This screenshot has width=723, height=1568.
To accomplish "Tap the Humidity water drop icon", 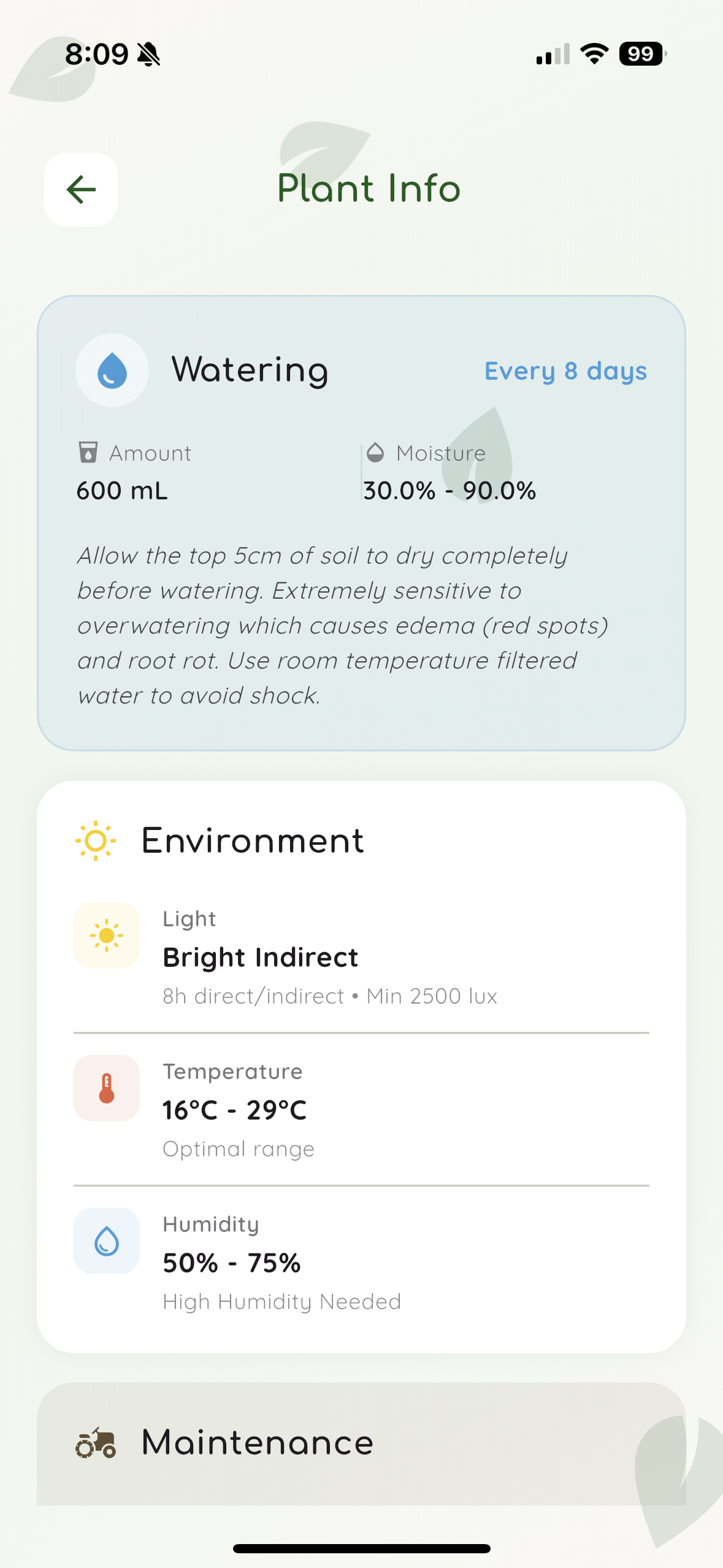I will pyautogui.click(x=105, y=1240).
